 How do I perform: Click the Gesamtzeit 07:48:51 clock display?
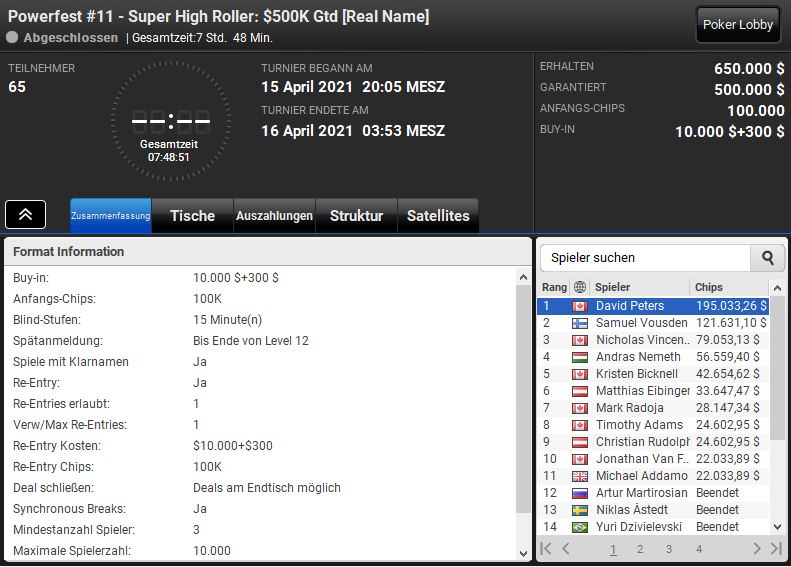(169, 151)
